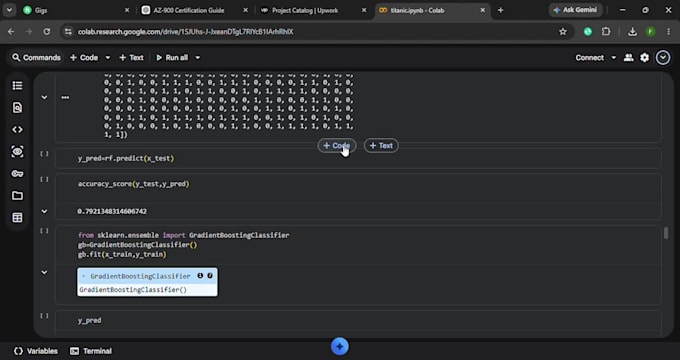This screenshot has height=360, width=680.
Task: Open the Share people icon
Action: click(x=628, y=57)
